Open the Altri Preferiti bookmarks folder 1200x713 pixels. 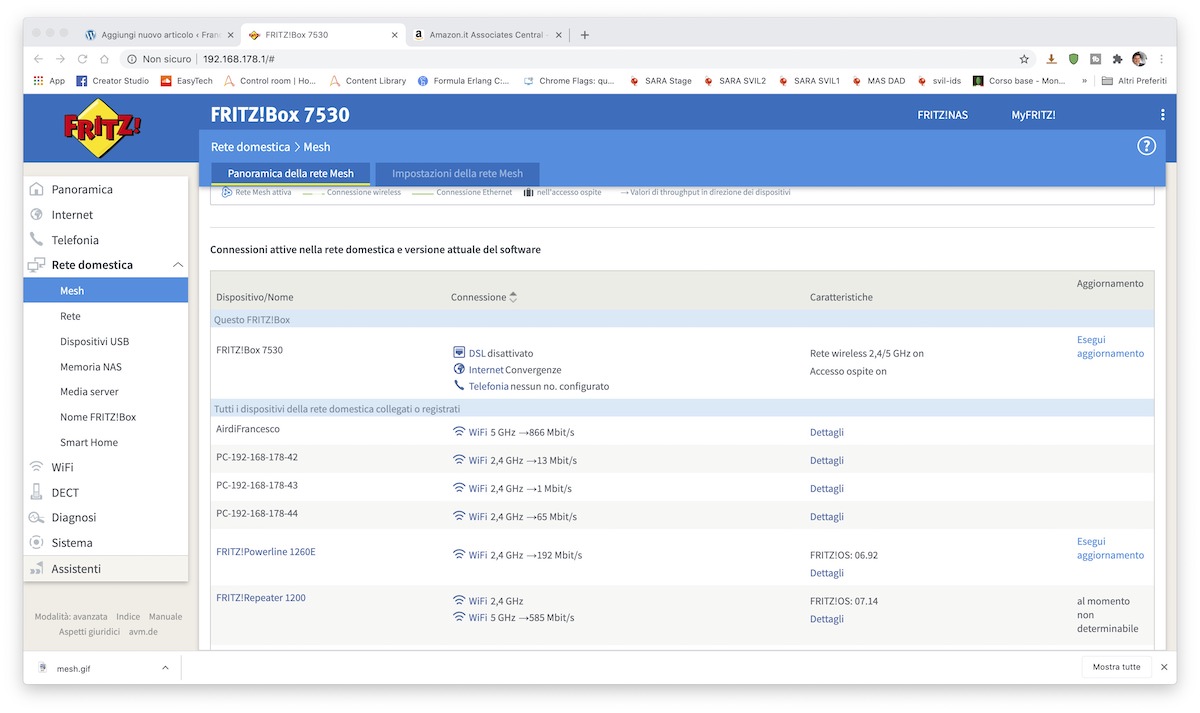pos(1134,81)
